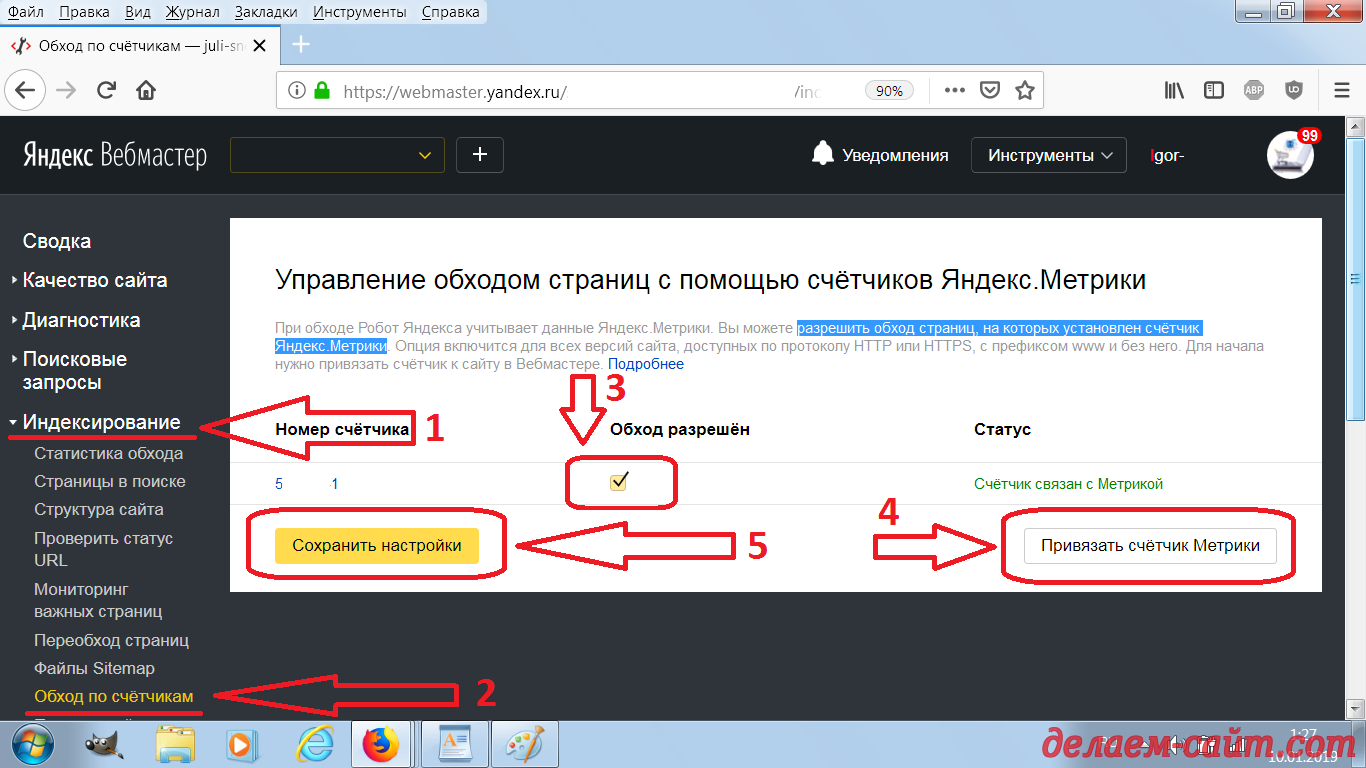Open the Firefox hamburger menu
Image resolution: width=1366 pixels, height=768 pixels.
click(1342, 90)
